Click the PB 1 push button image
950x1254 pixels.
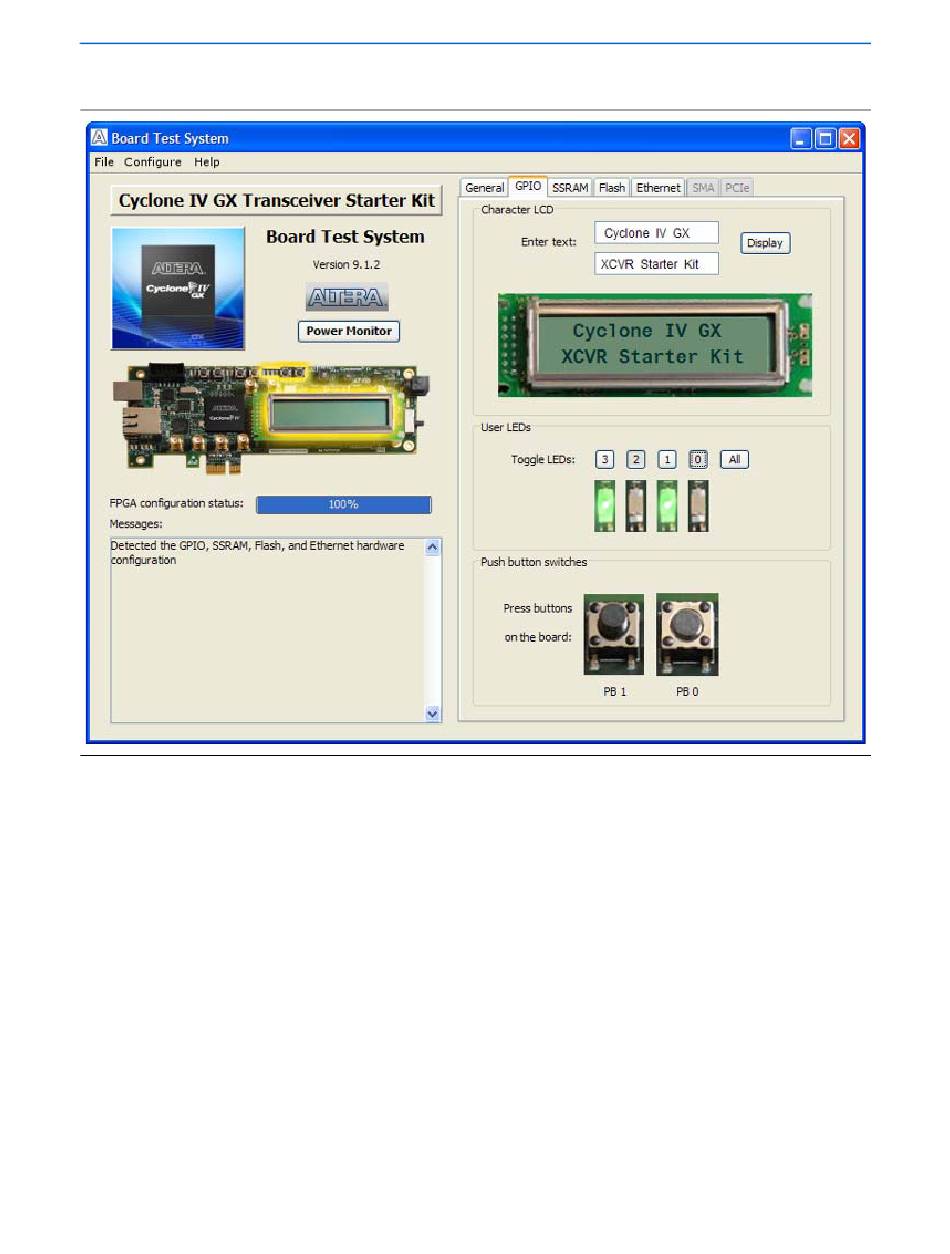[614, 635]
